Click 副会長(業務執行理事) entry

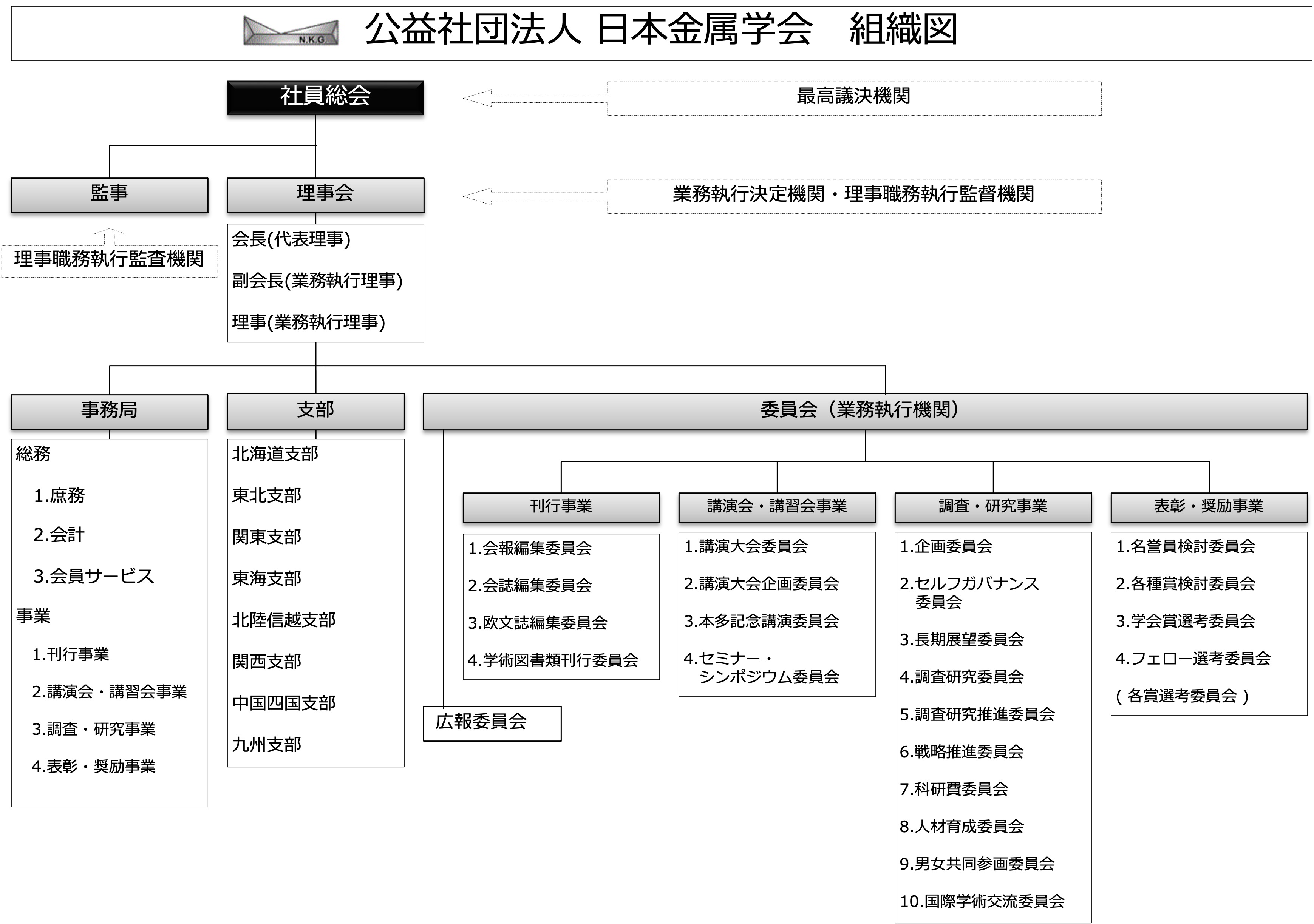pyautogui.click(x=317, y=281)
